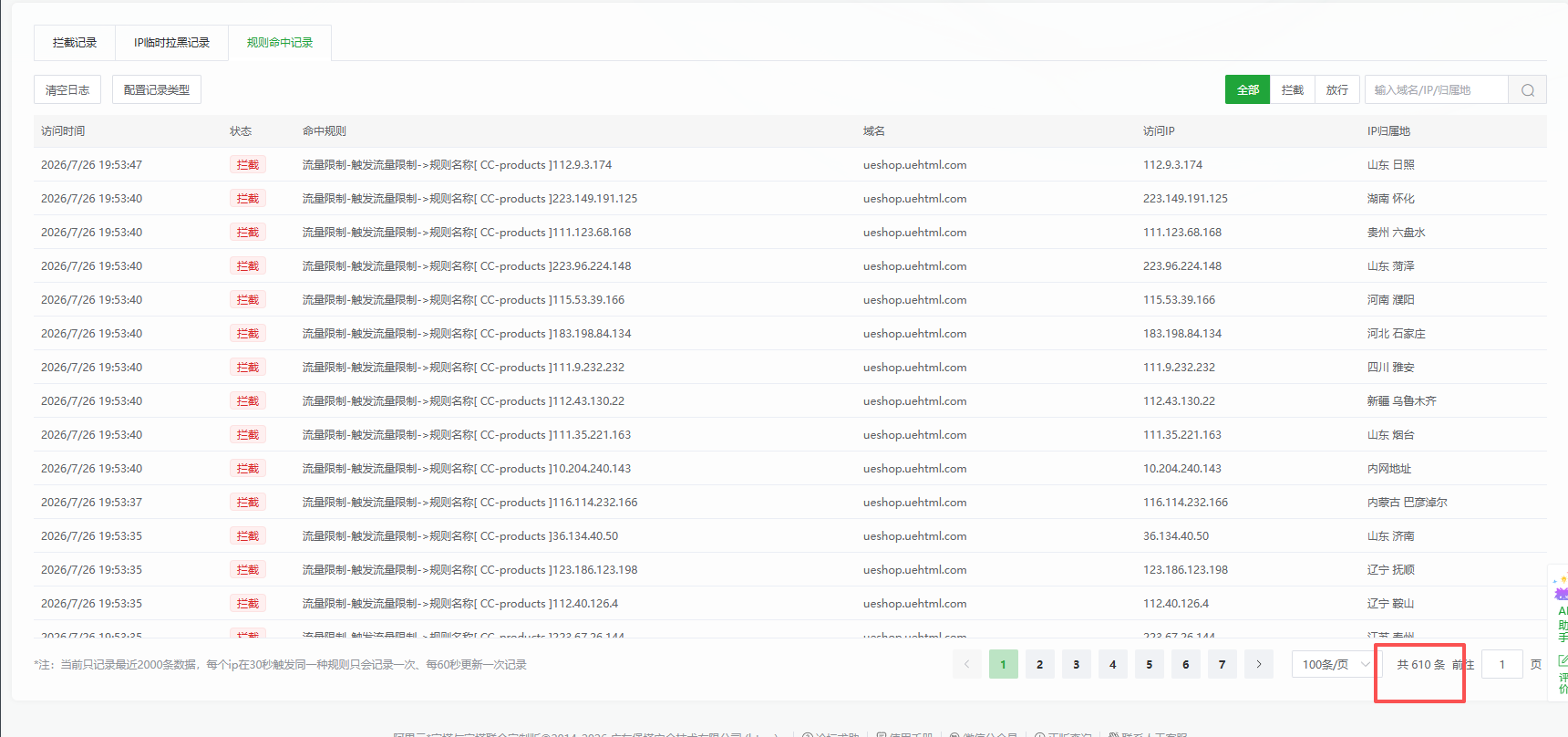Click access IP 183.198.84.134 cell
This screenshot has width=1568, height=737.
1182,334
